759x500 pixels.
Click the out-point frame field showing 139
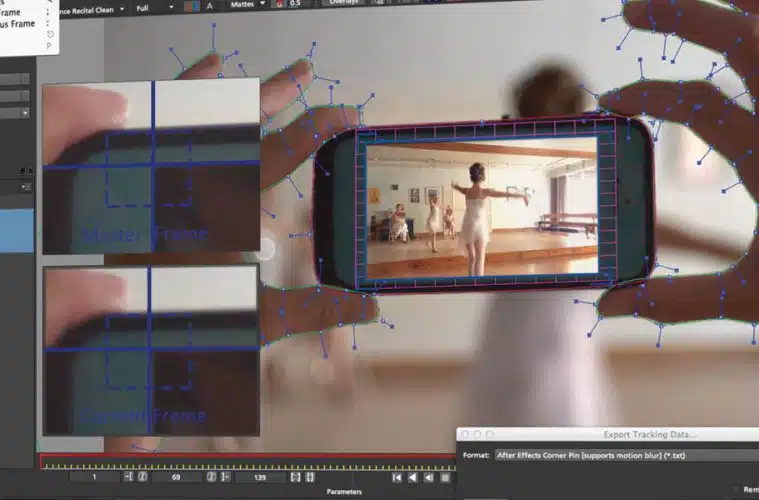[x=259, y=478]
